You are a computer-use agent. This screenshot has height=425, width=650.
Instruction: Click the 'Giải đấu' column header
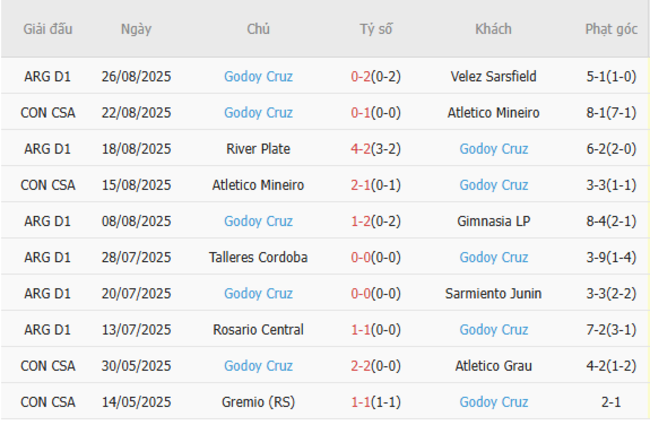(x=48, y=29)
